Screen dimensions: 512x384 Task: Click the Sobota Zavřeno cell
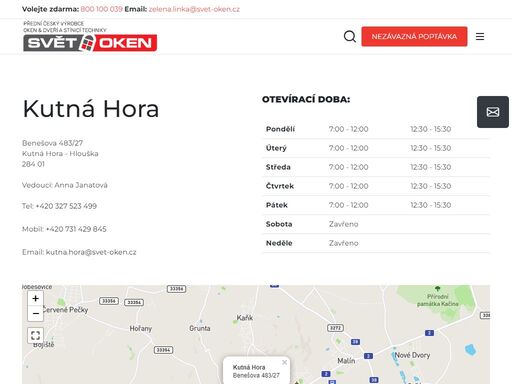[x=344, y=224]
